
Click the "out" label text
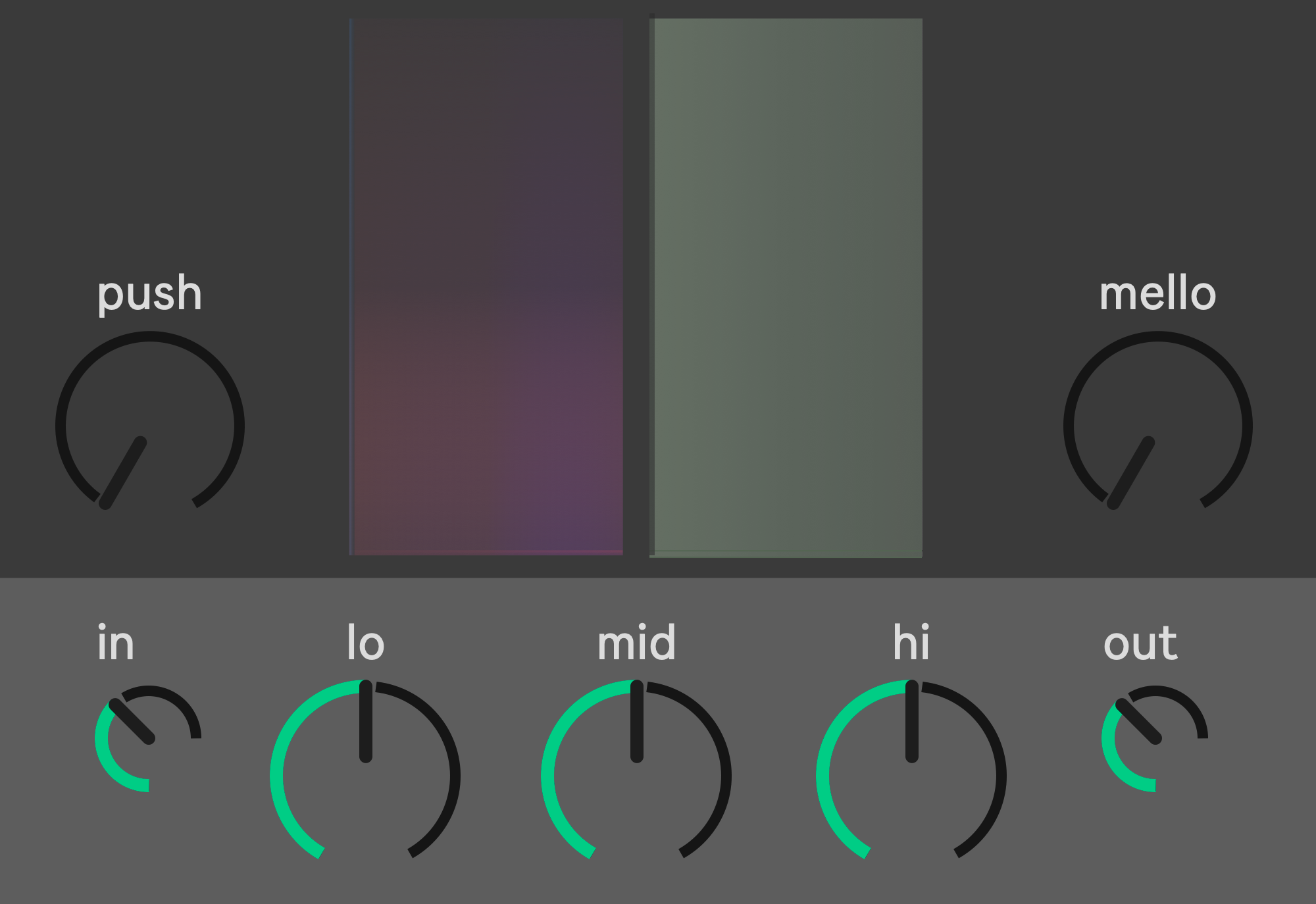[x=1140, y=643]
